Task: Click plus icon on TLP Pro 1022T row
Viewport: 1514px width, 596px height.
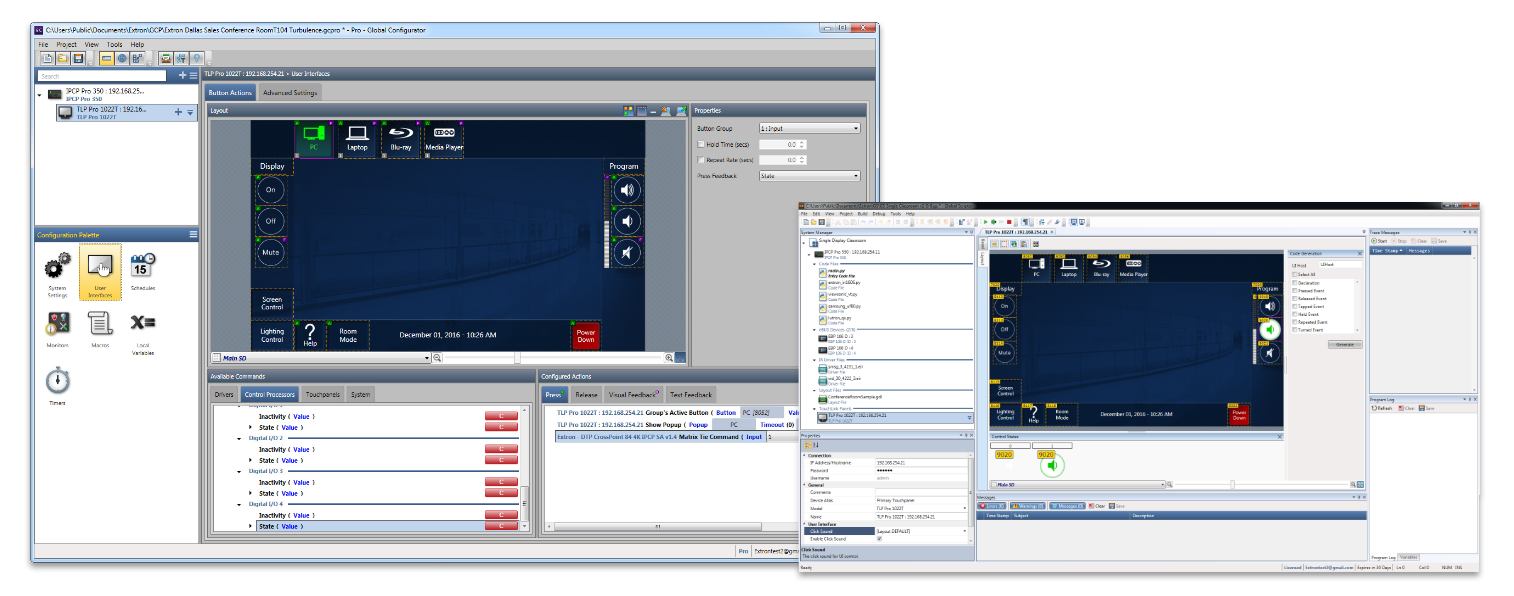Action: point(178,112)
